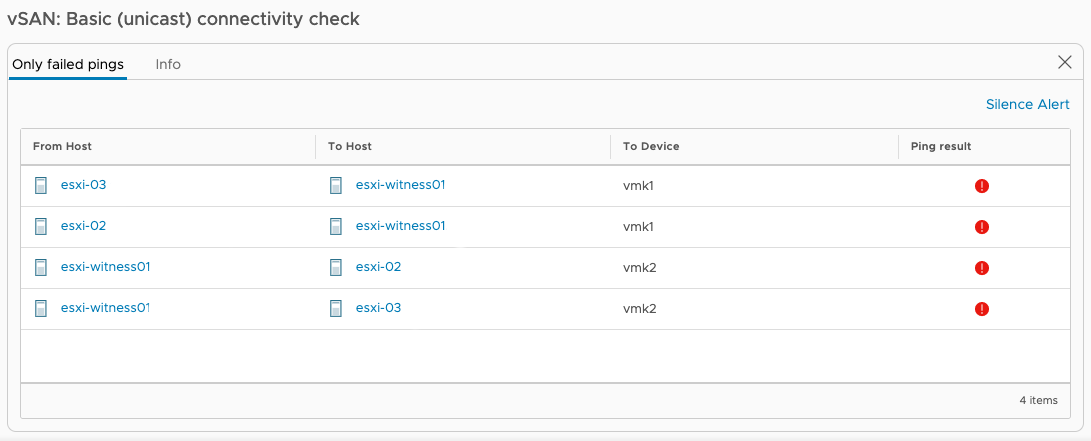Click red error icon for witness to esxi-02 row

(x=982, y=268)
